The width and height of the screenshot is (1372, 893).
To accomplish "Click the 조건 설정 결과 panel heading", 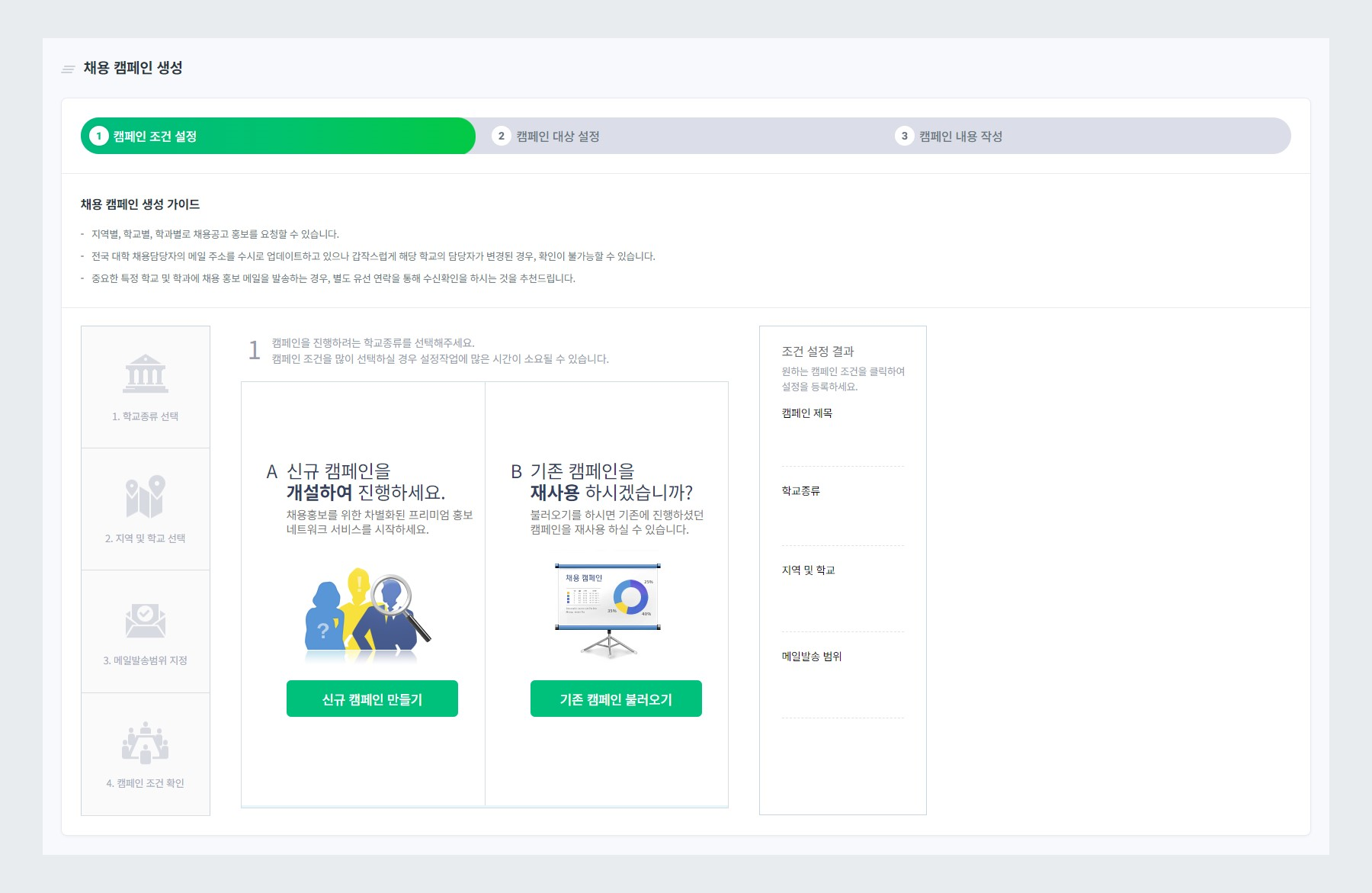I will pos(818,352).
